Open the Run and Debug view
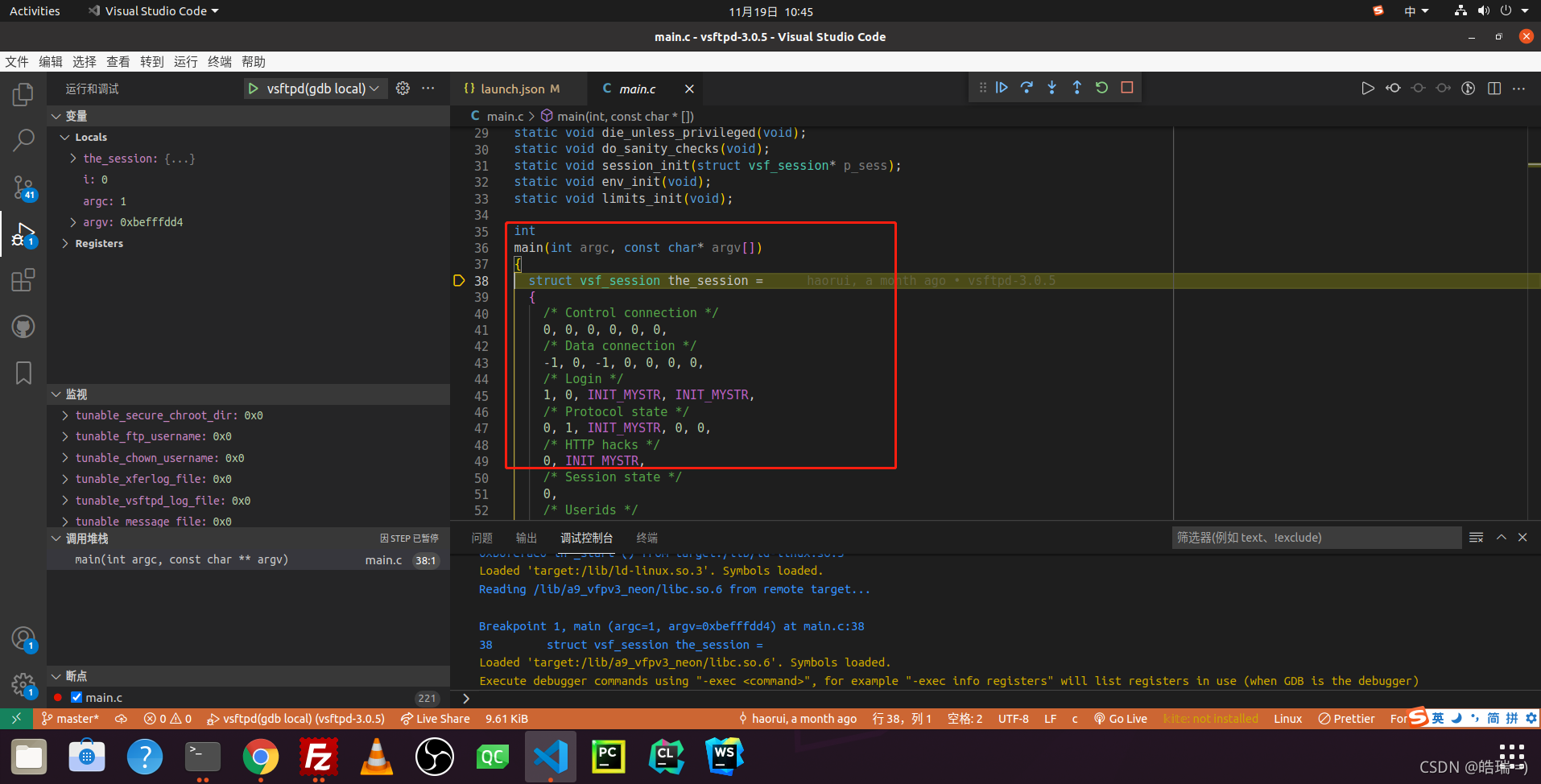The width and height of the screenshot is (1541, 784). click(23, 234)
